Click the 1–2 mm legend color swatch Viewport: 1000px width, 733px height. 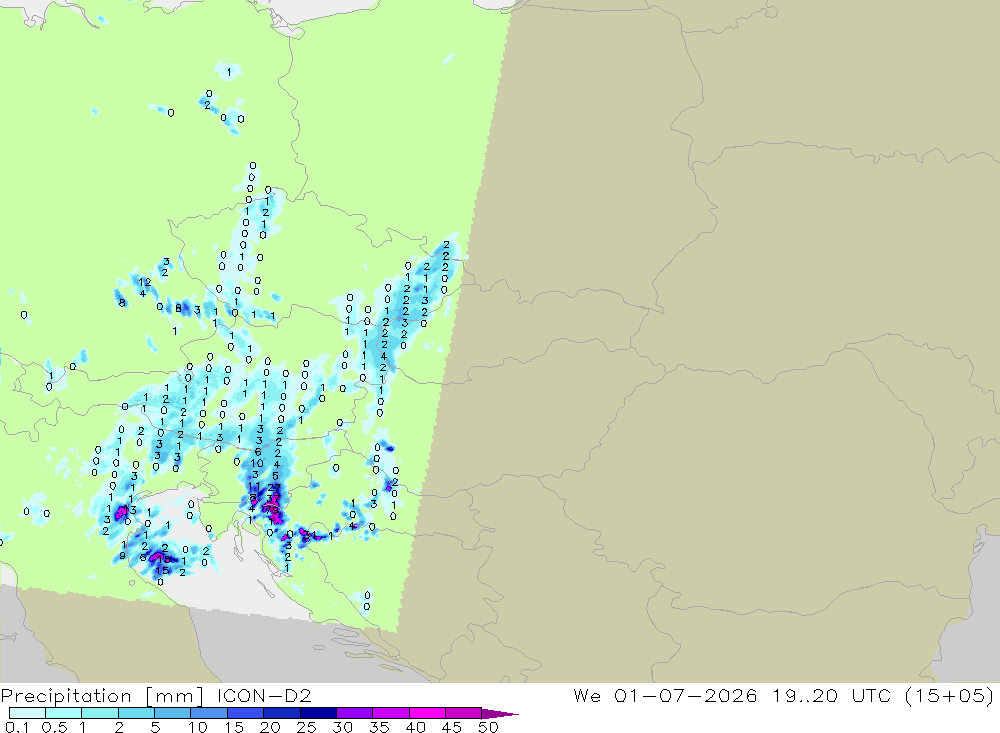(99, 713)
